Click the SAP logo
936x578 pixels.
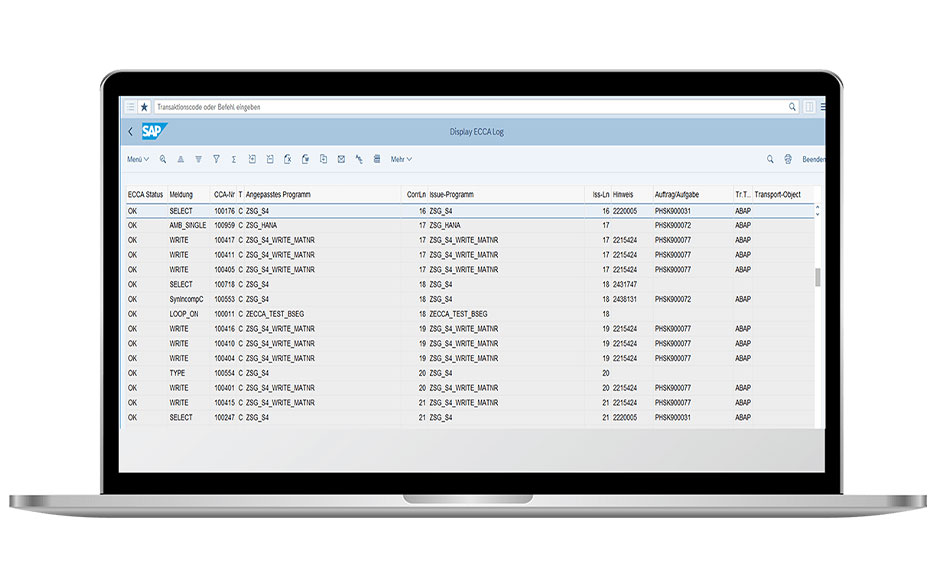click(x=153, y=131)
